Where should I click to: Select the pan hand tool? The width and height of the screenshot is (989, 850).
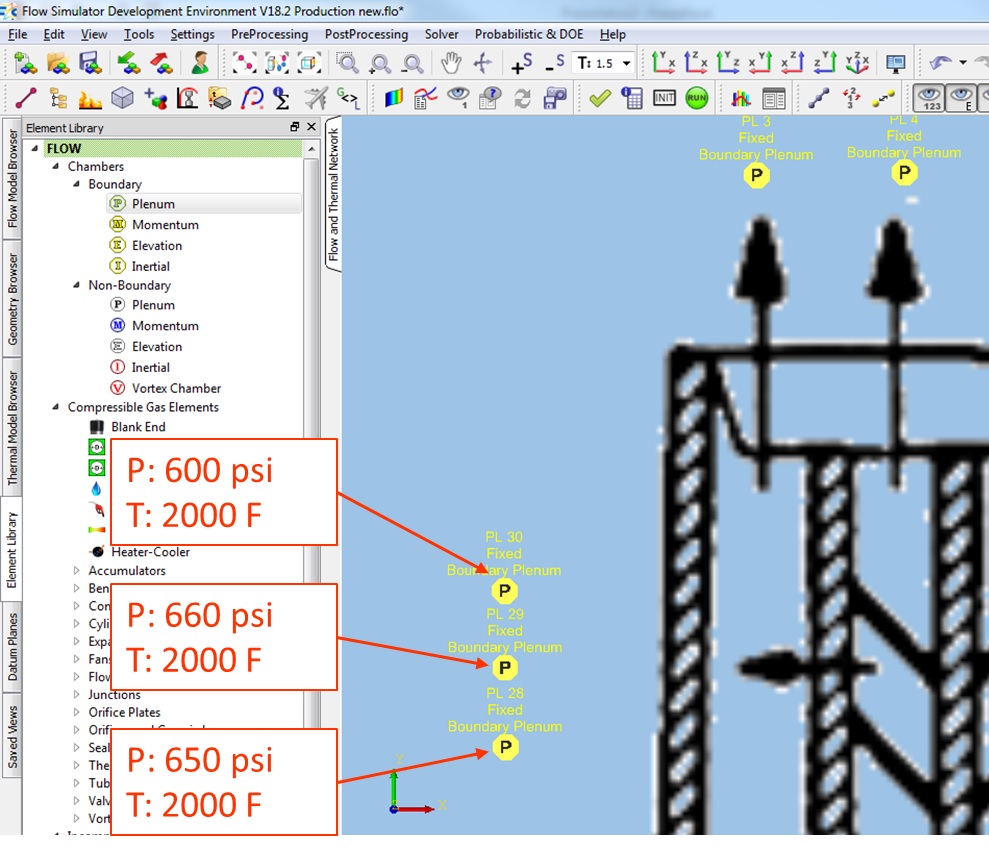[452, 63]
